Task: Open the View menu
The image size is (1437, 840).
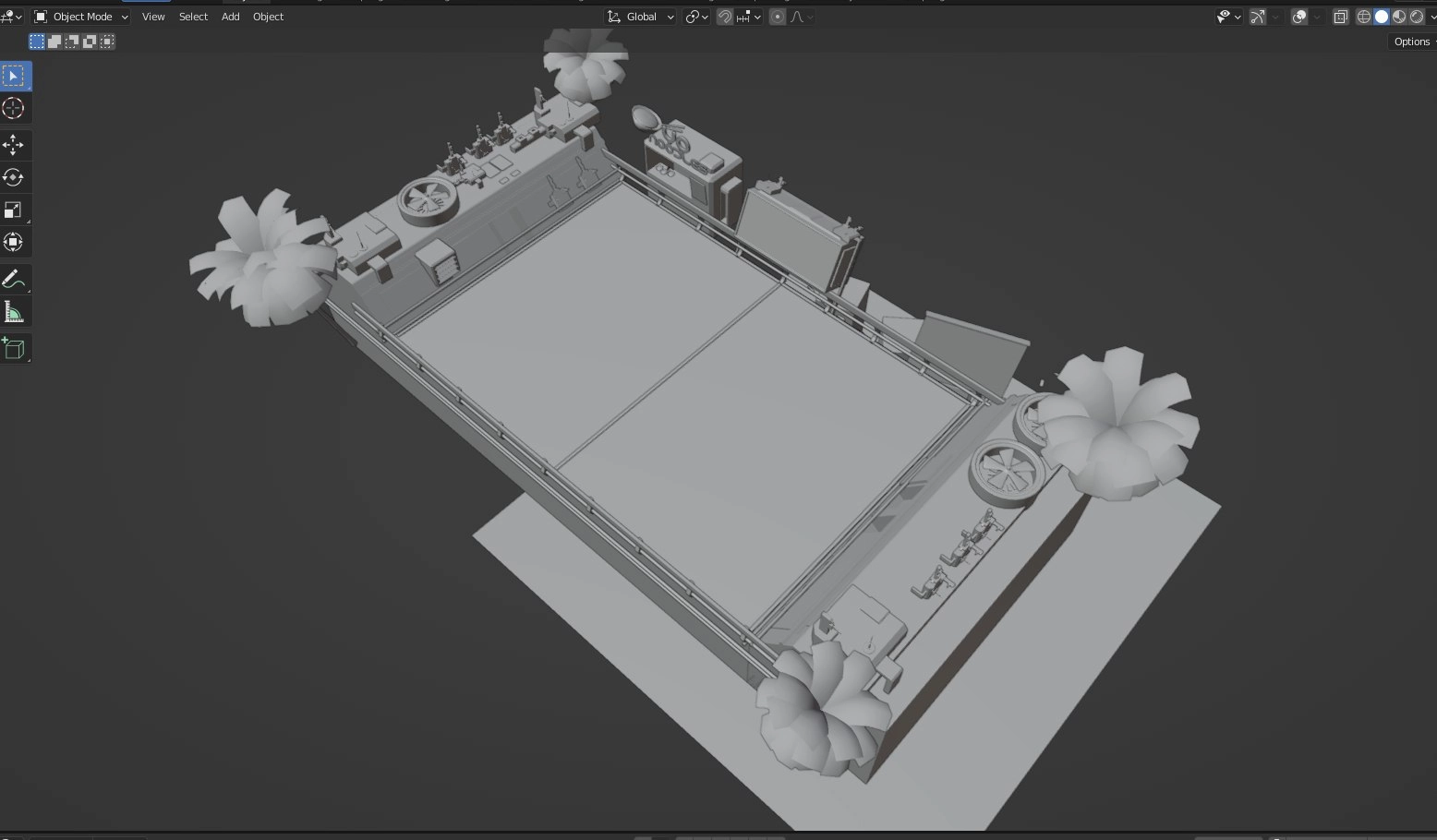Action: point(153,17)
